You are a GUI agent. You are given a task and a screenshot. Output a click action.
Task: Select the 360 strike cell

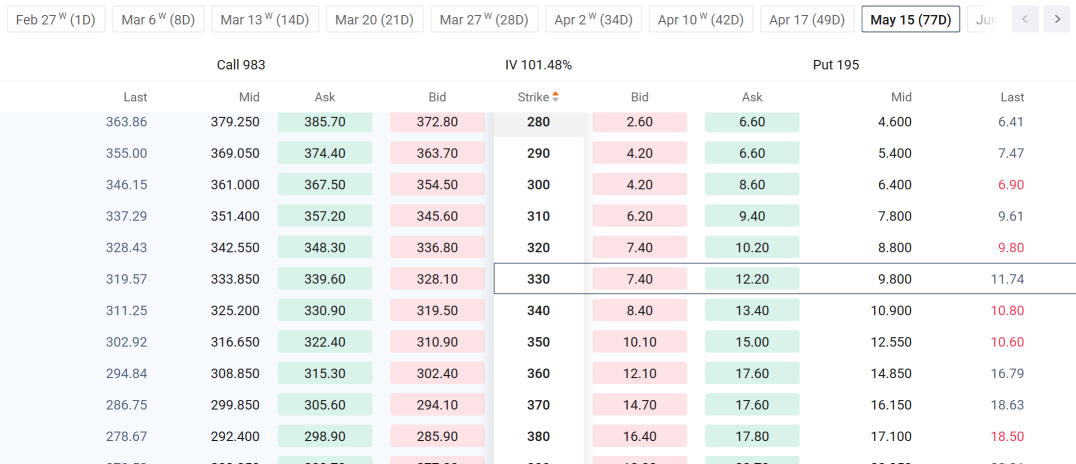[539, 373]
